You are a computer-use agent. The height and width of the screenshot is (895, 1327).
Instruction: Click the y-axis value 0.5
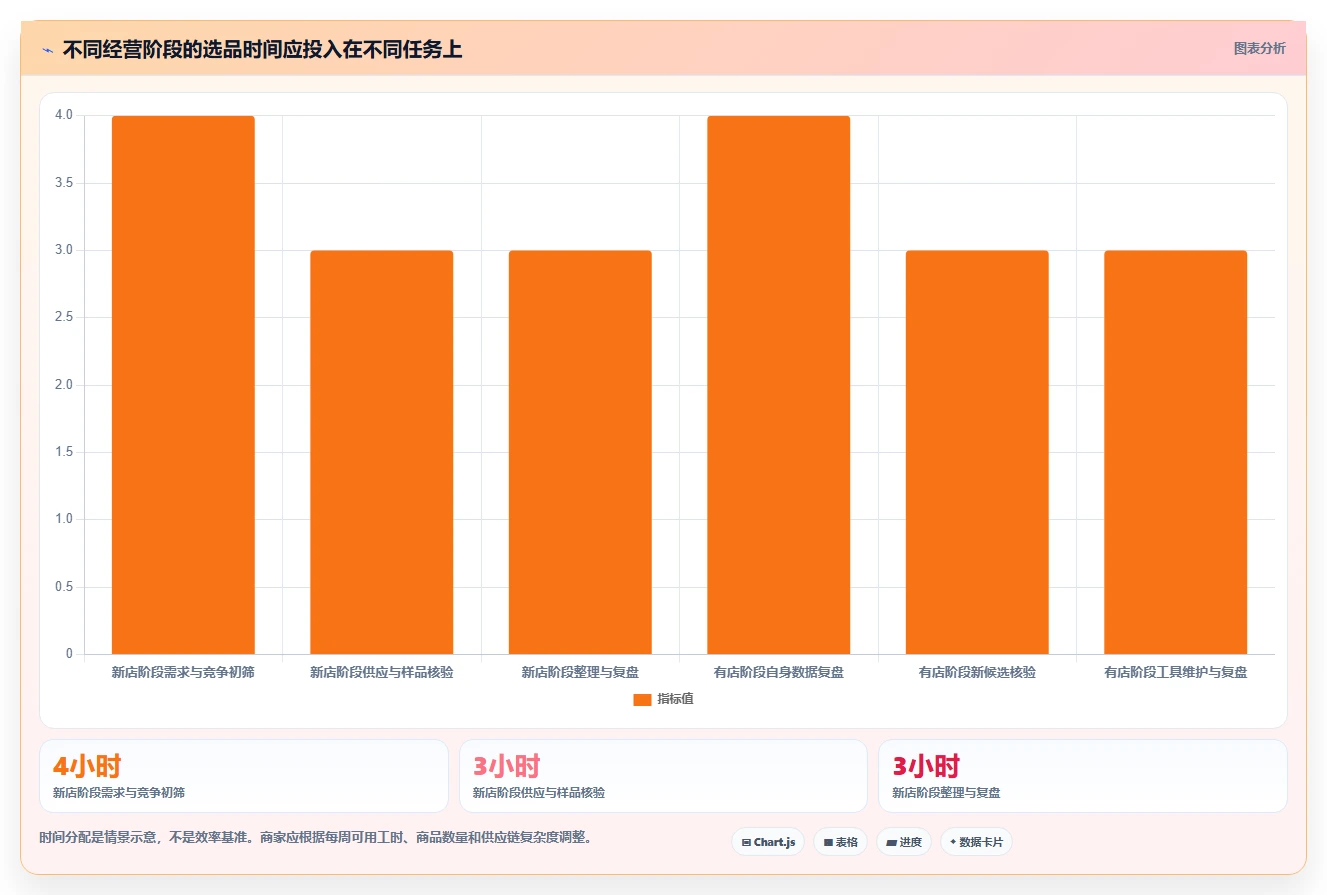[x=64, y=587]
